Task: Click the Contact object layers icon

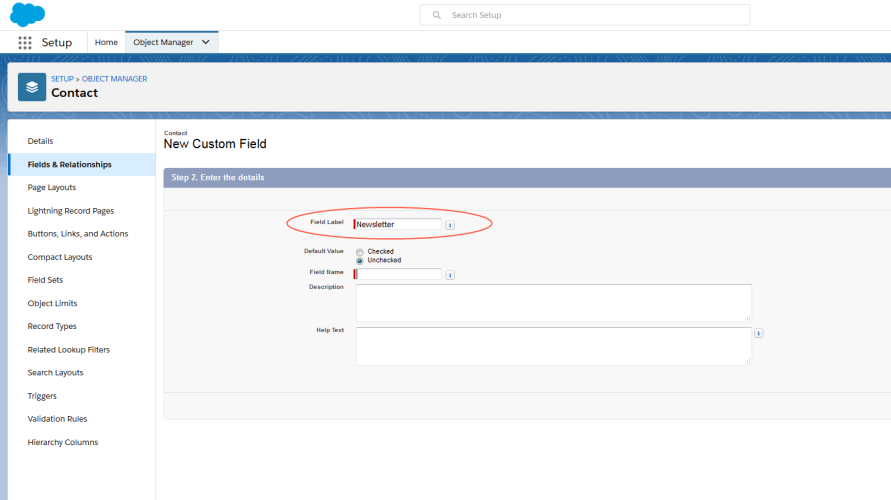Action: coord(32,87)
